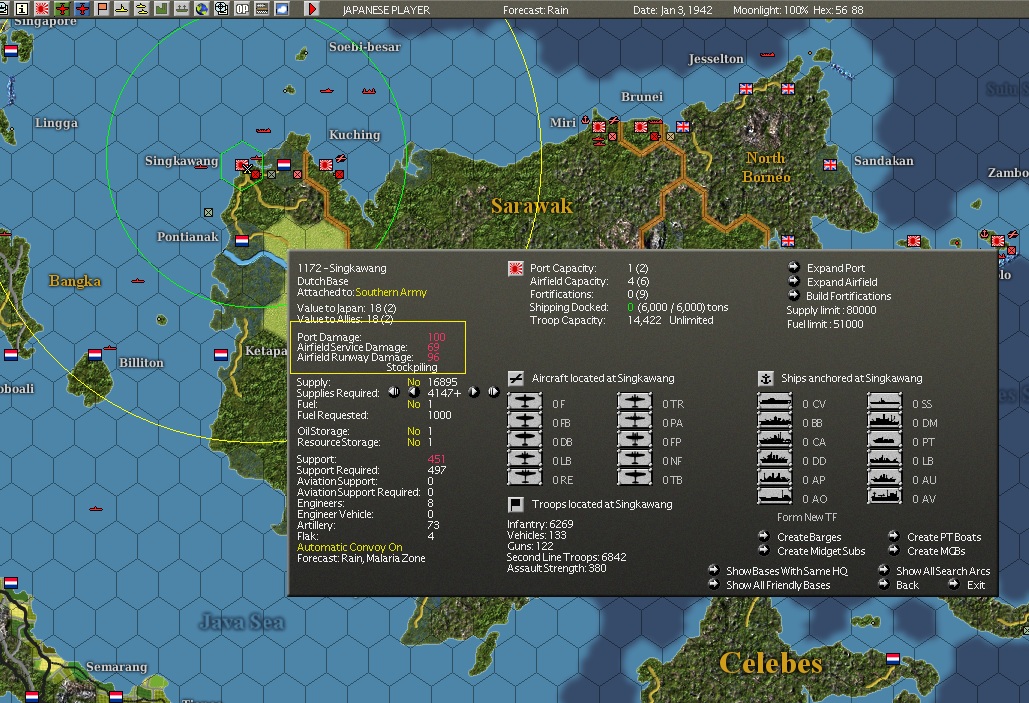
Task: Select the 0 TR transport aircraft icon
Action: [635, 402]
